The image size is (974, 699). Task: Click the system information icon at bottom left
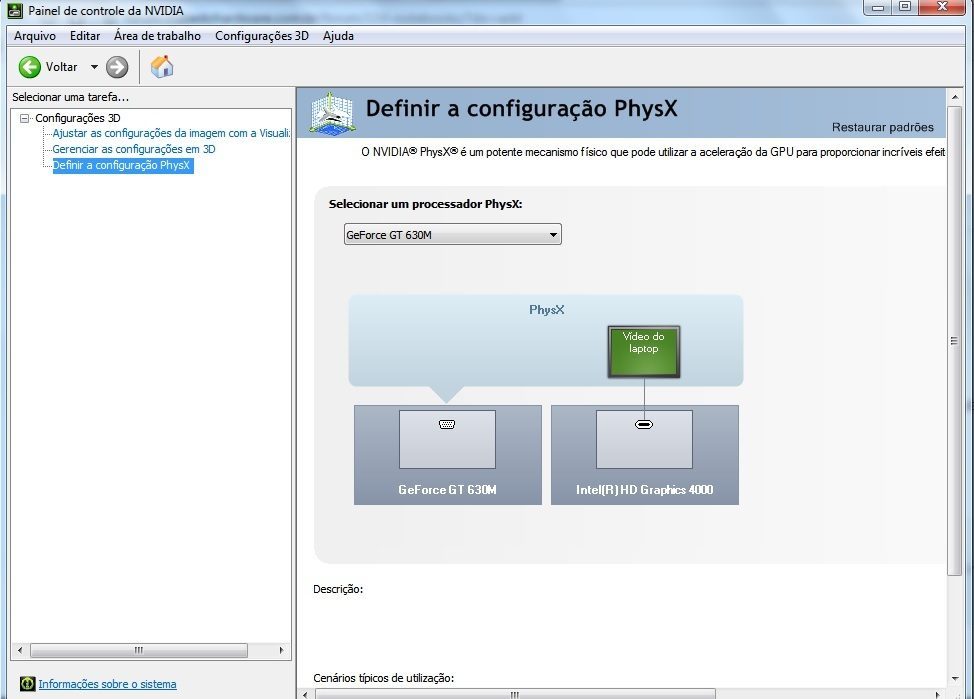[27, 684]
